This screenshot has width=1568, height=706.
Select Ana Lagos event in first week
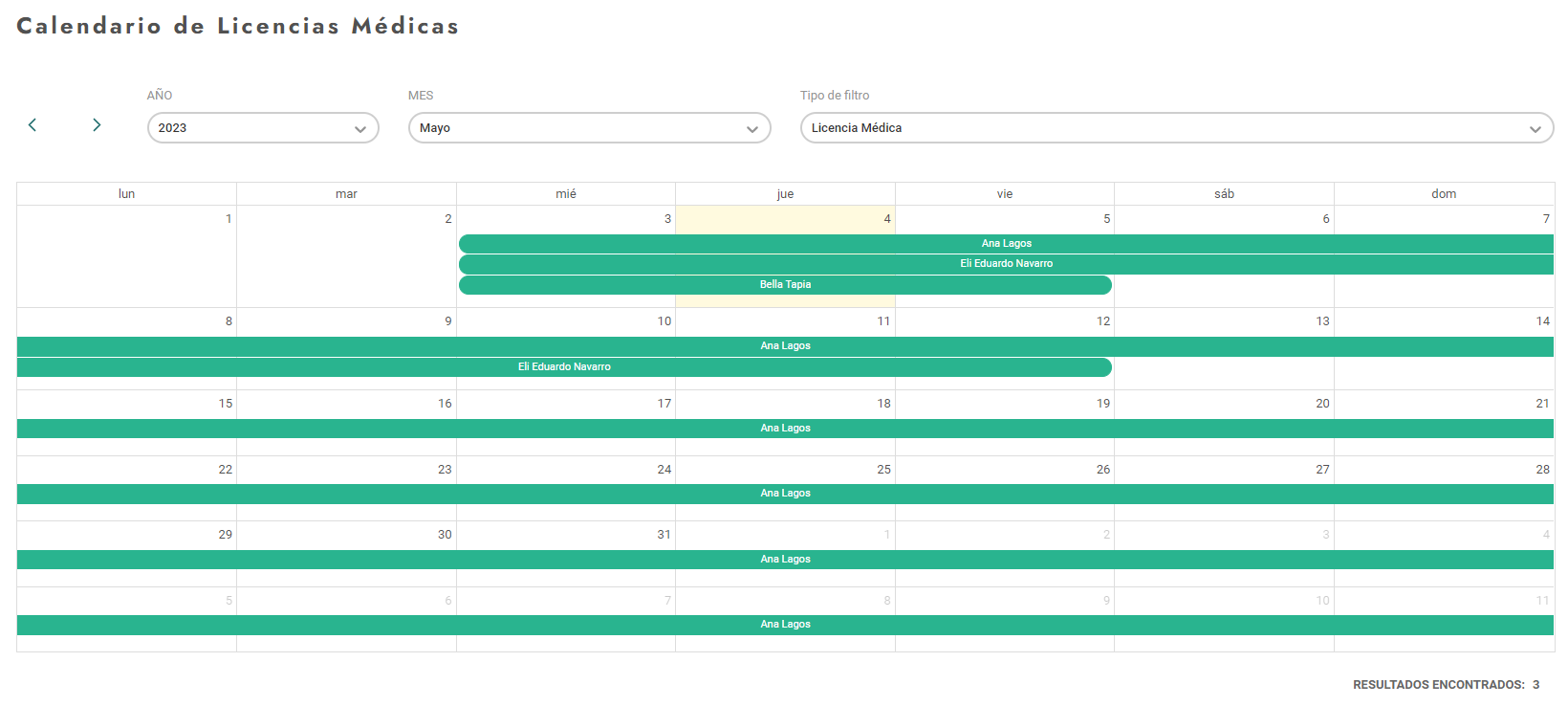pos(1006,244)
